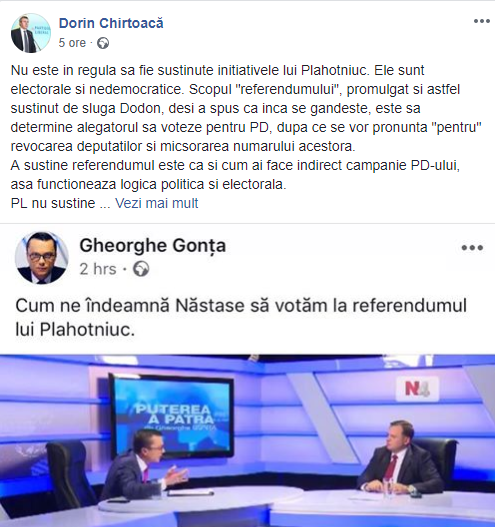The width and height of the screenshot is (495, 527).
Task: Open post options menu for Chirtoacă's post
Action: click(x=481, y=21)
